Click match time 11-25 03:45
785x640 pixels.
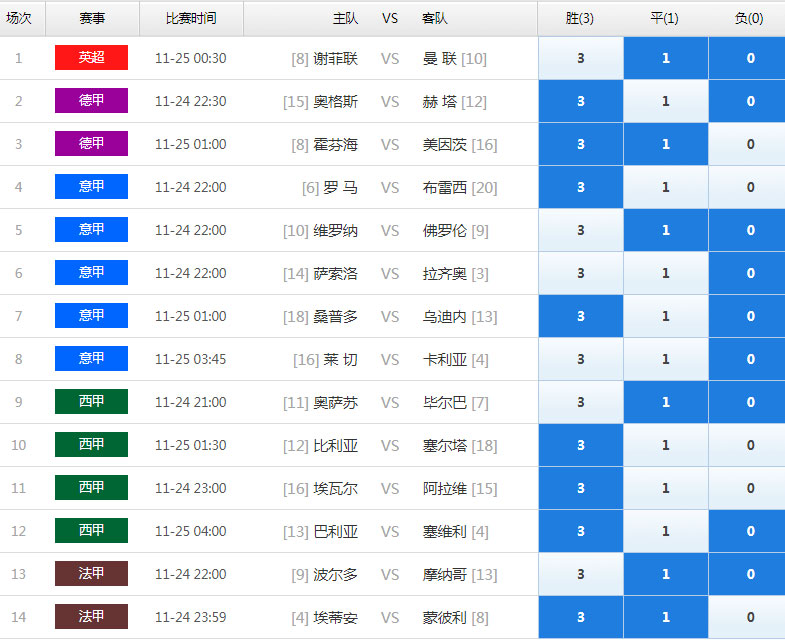pyautogui.click(x=191, y=360)
